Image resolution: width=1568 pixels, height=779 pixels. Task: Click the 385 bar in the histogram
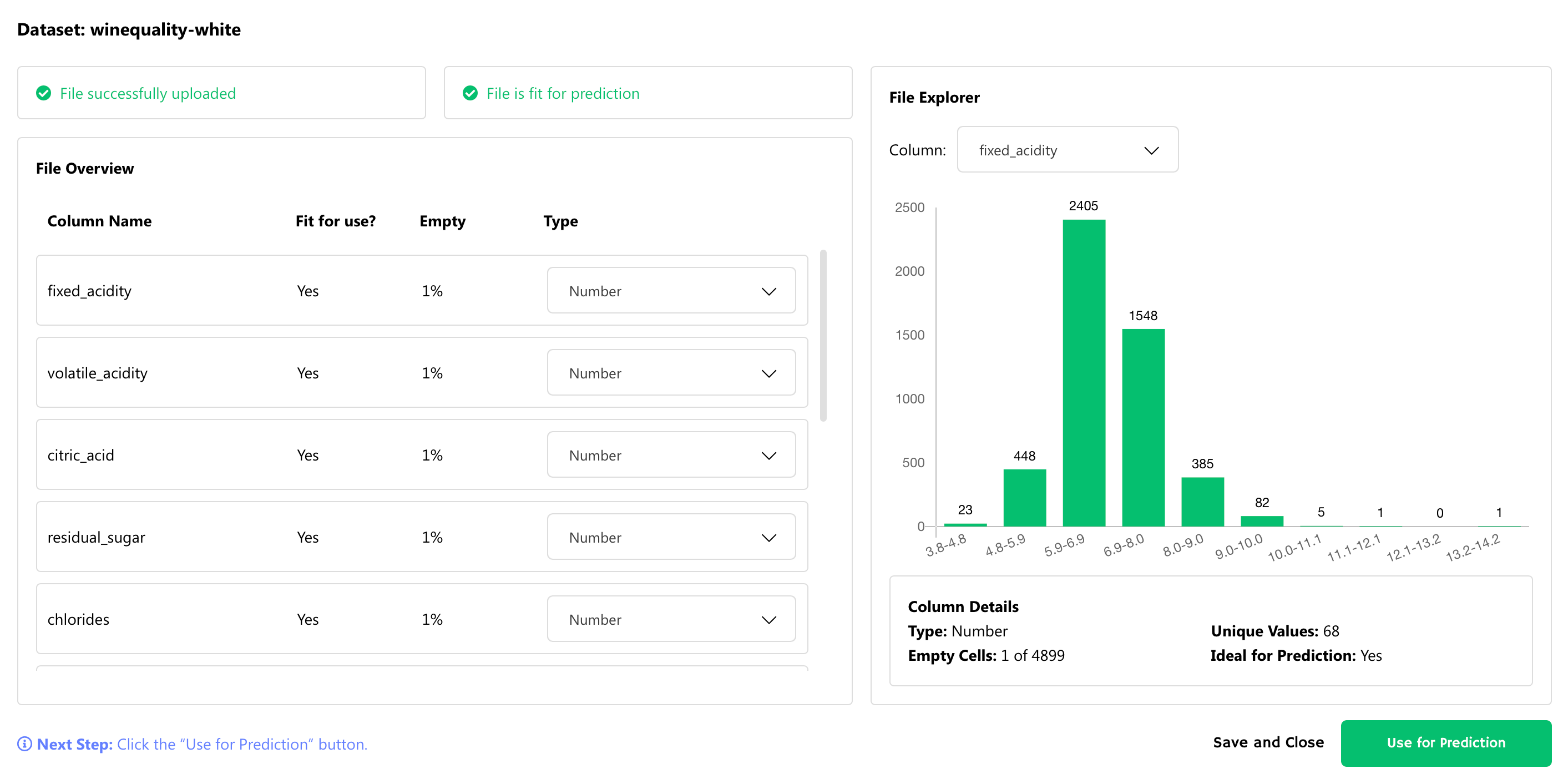1202,502
